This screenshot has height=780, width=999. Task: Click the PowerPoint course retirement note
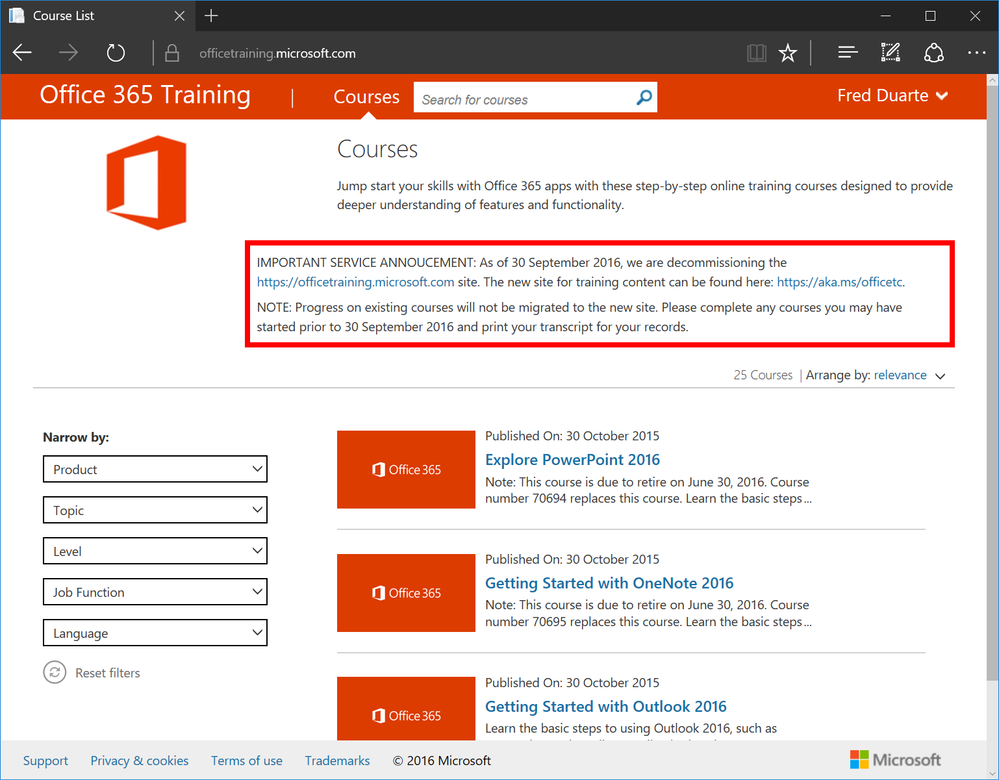(x=649, y=490)
